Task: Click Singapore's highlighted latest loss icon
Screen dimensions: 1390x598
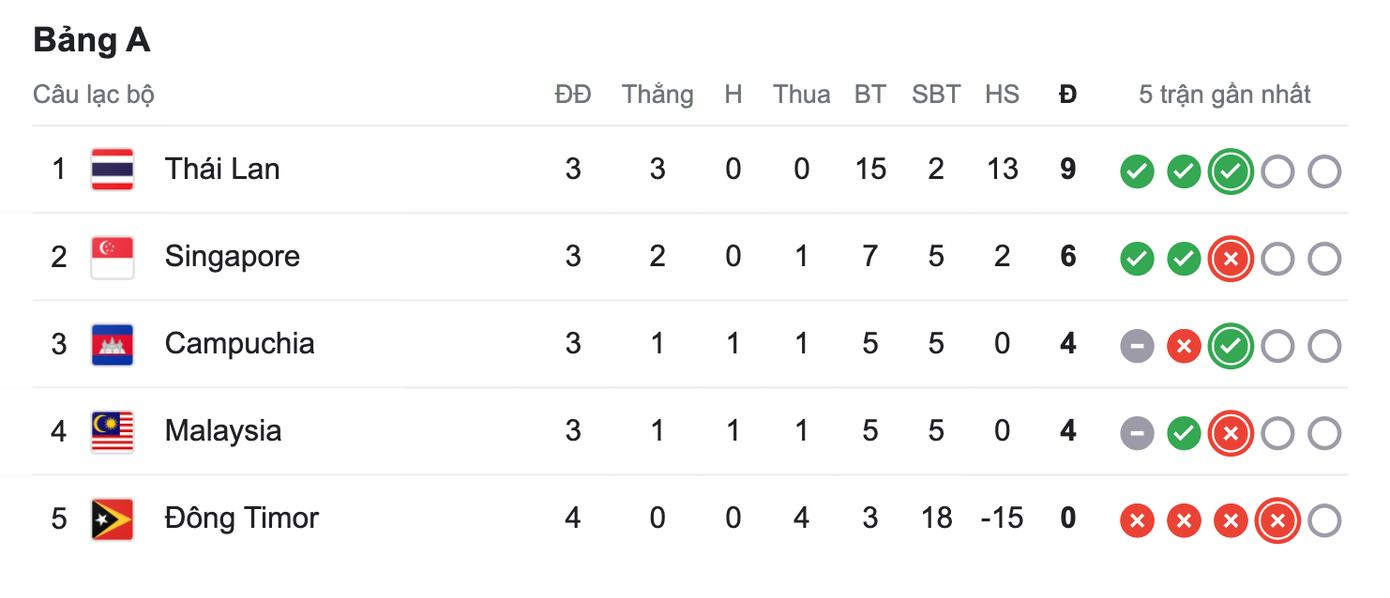Action: pos(1231,260)
